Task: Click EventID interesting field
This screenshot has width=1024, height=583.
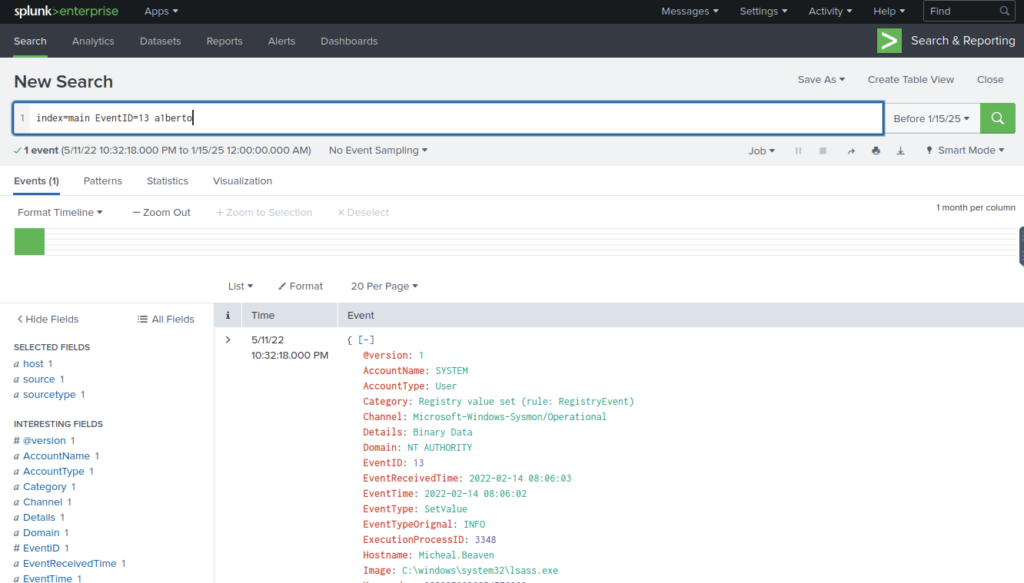Action: click(41, 548)
